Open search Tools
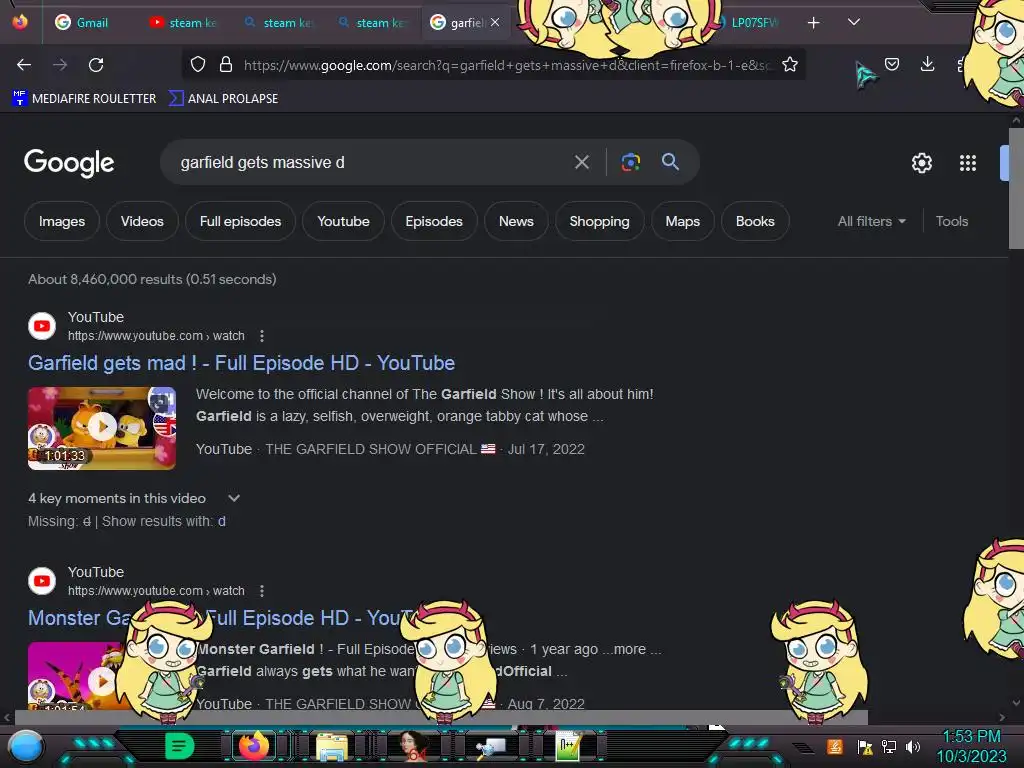The image size is (1024, 768). (x=952, y=221)
